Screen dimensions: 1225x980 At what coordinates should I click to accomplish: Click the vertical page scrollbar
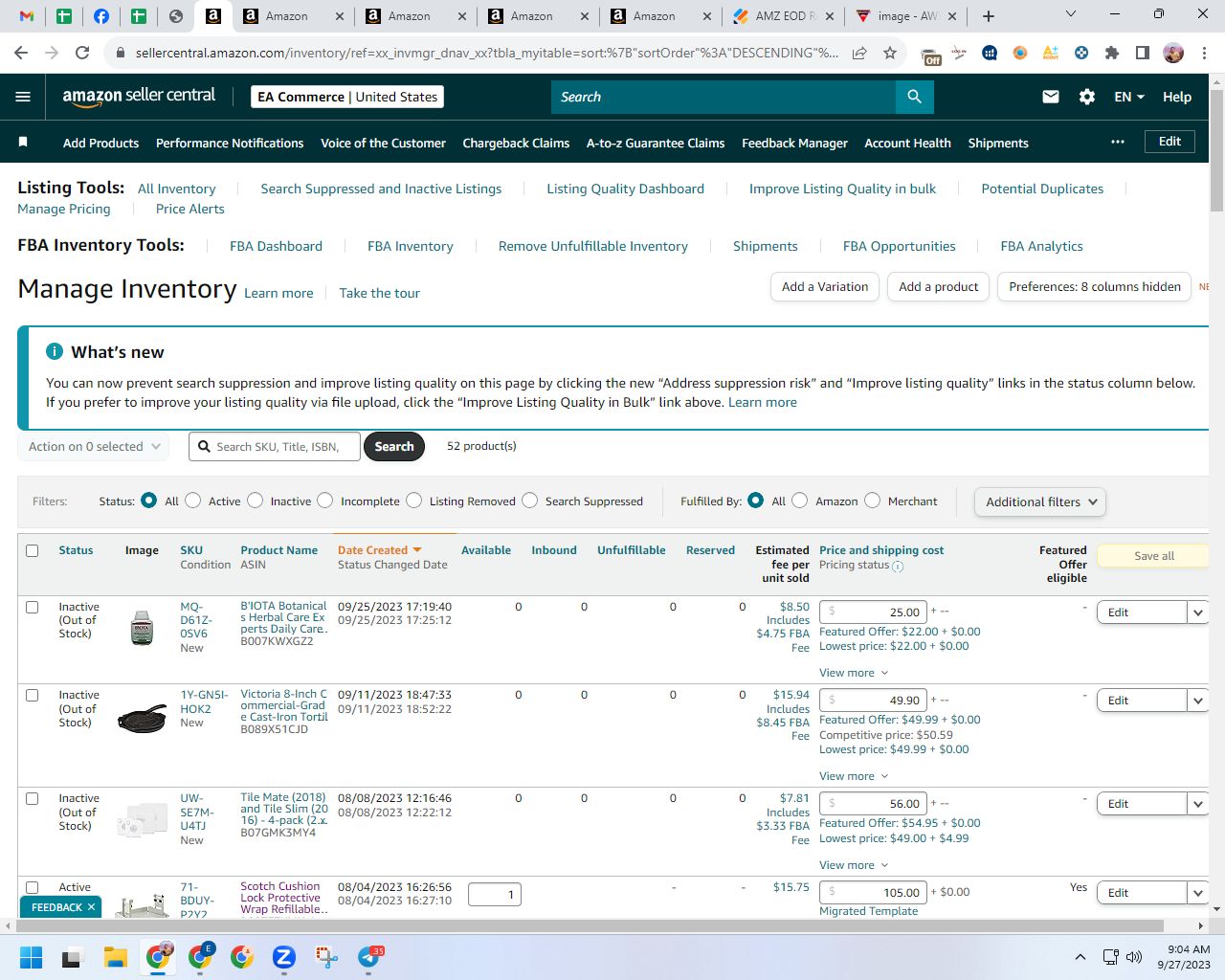tap(1216, 150)
